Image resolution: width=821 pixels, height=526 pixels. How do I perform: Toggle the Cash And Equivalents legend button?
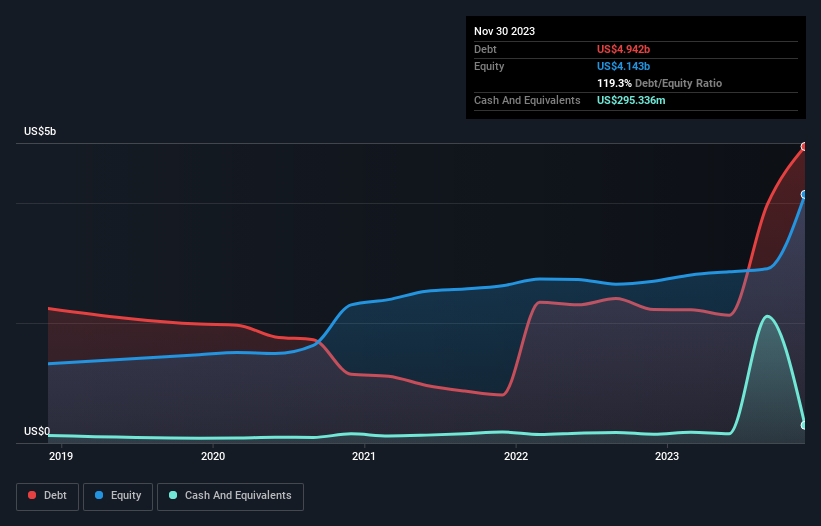point(230,496)
